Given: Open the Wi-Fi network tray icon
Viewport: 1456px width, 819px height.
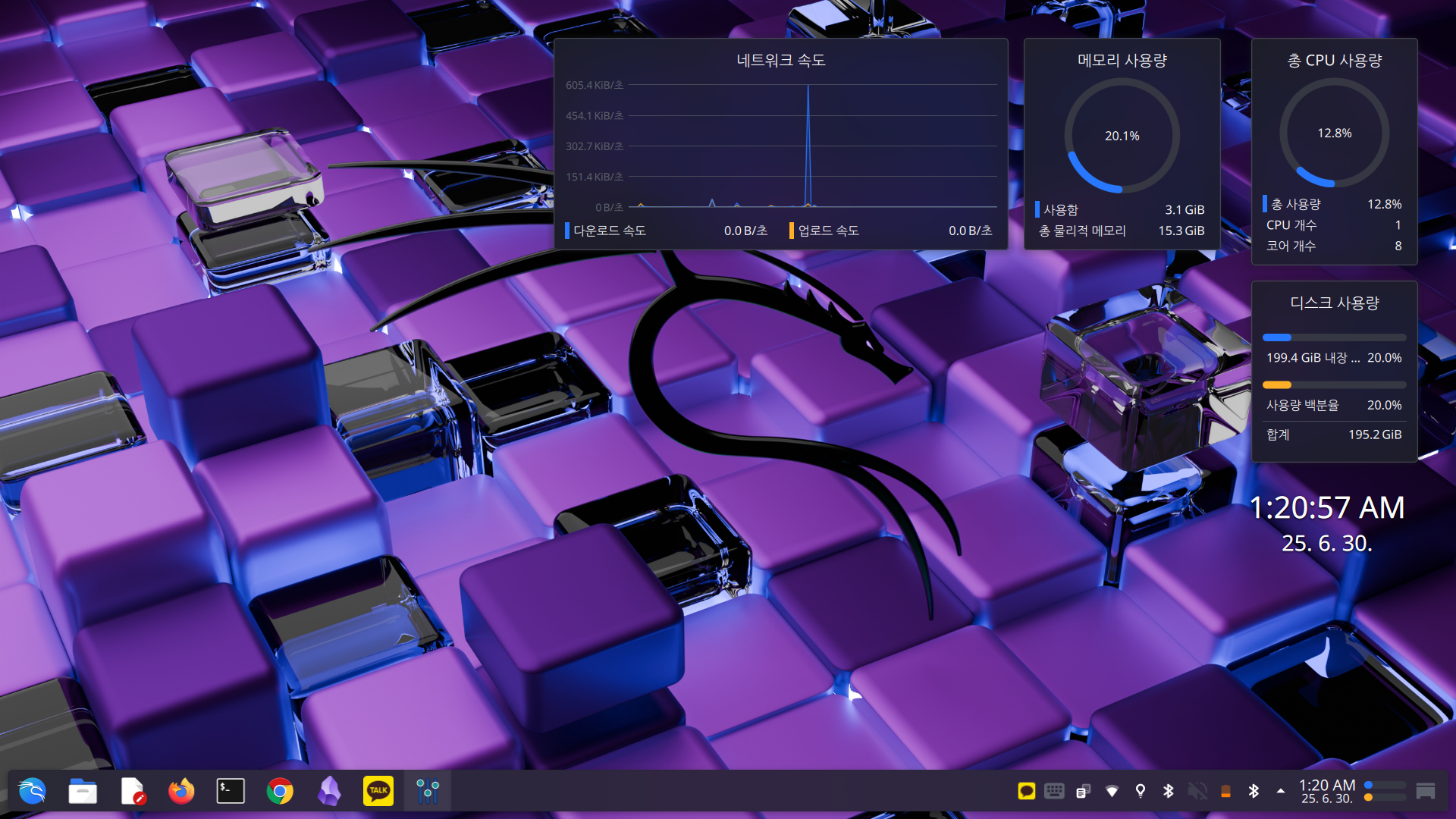Looking at the screenshot, I should point(1112,791).
